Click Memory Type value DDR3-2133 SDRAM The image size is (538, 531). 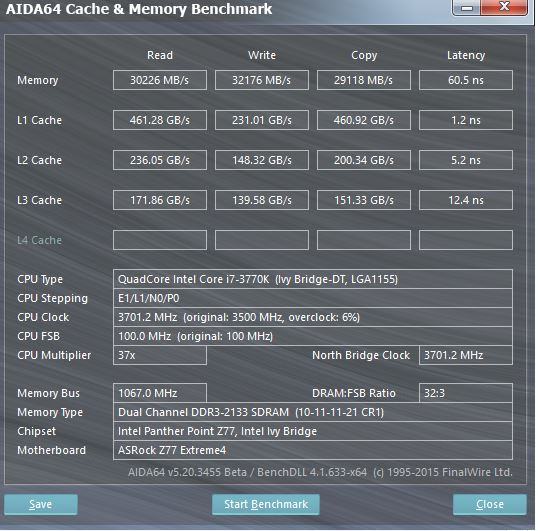click(313, 412)
